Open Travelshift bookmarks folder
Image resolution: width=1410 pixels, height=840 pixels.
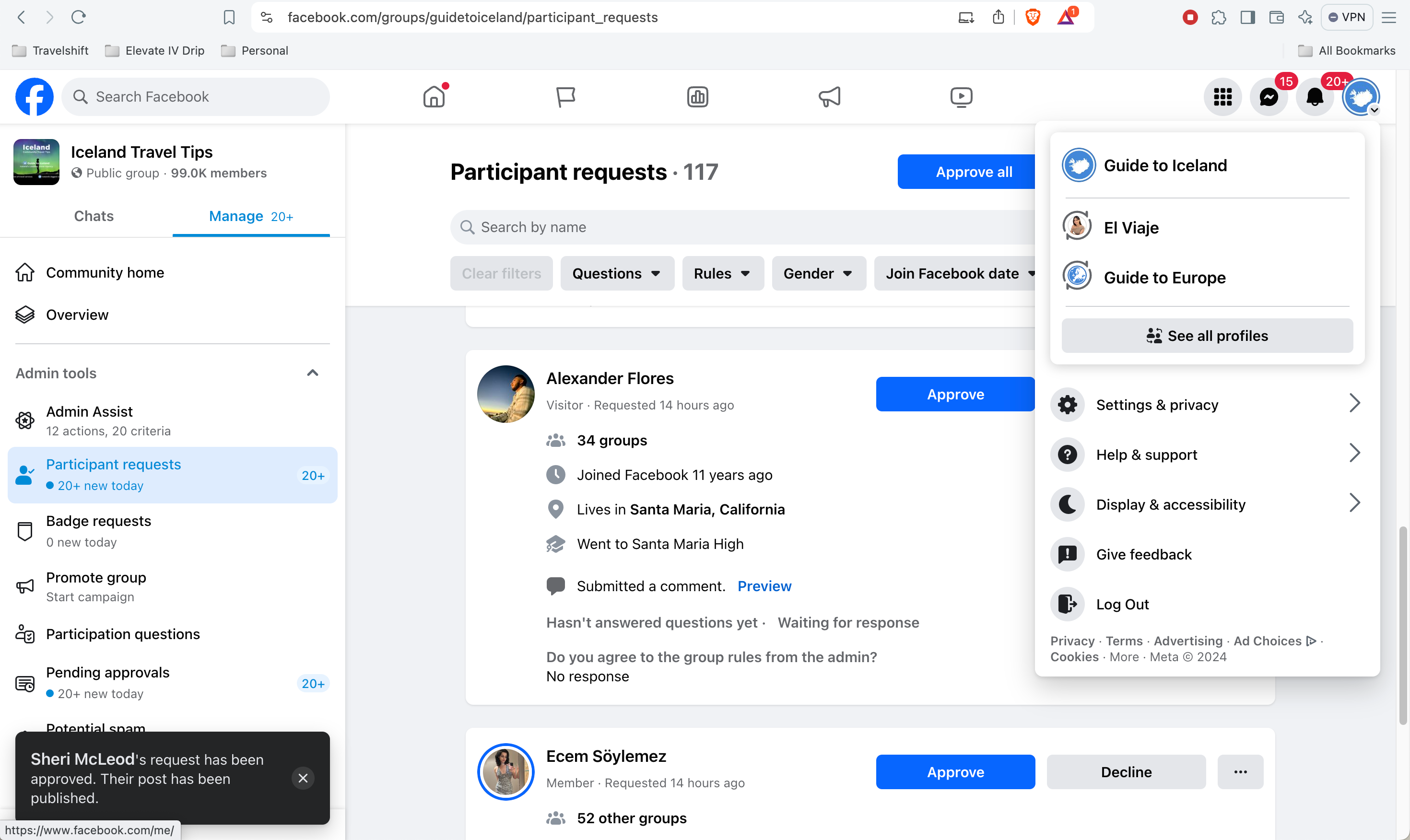click(x=50, y=50)
